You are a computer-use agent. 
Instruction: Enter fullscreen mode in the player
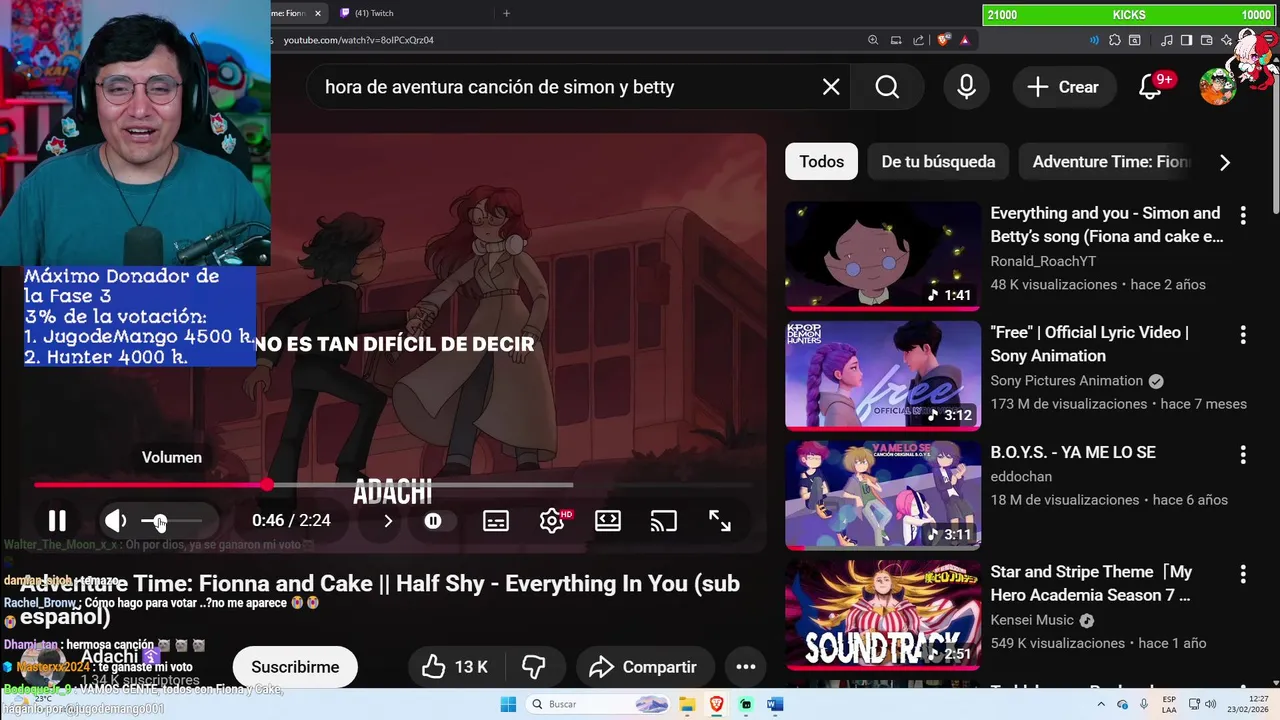coord(720,521)
